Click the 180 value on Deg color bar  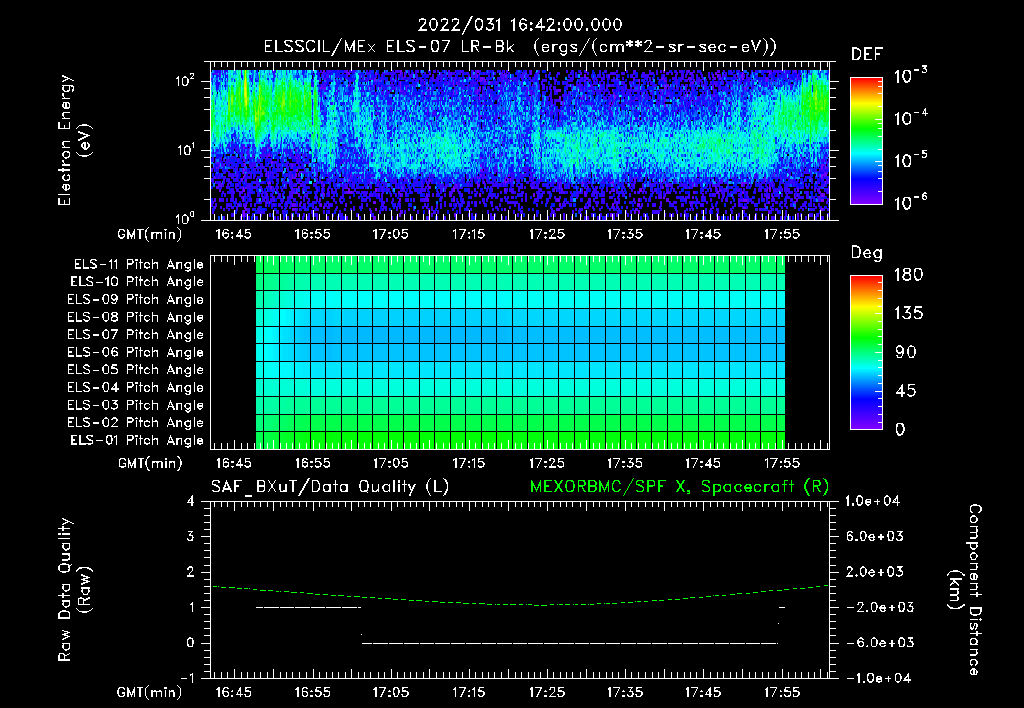908,275
